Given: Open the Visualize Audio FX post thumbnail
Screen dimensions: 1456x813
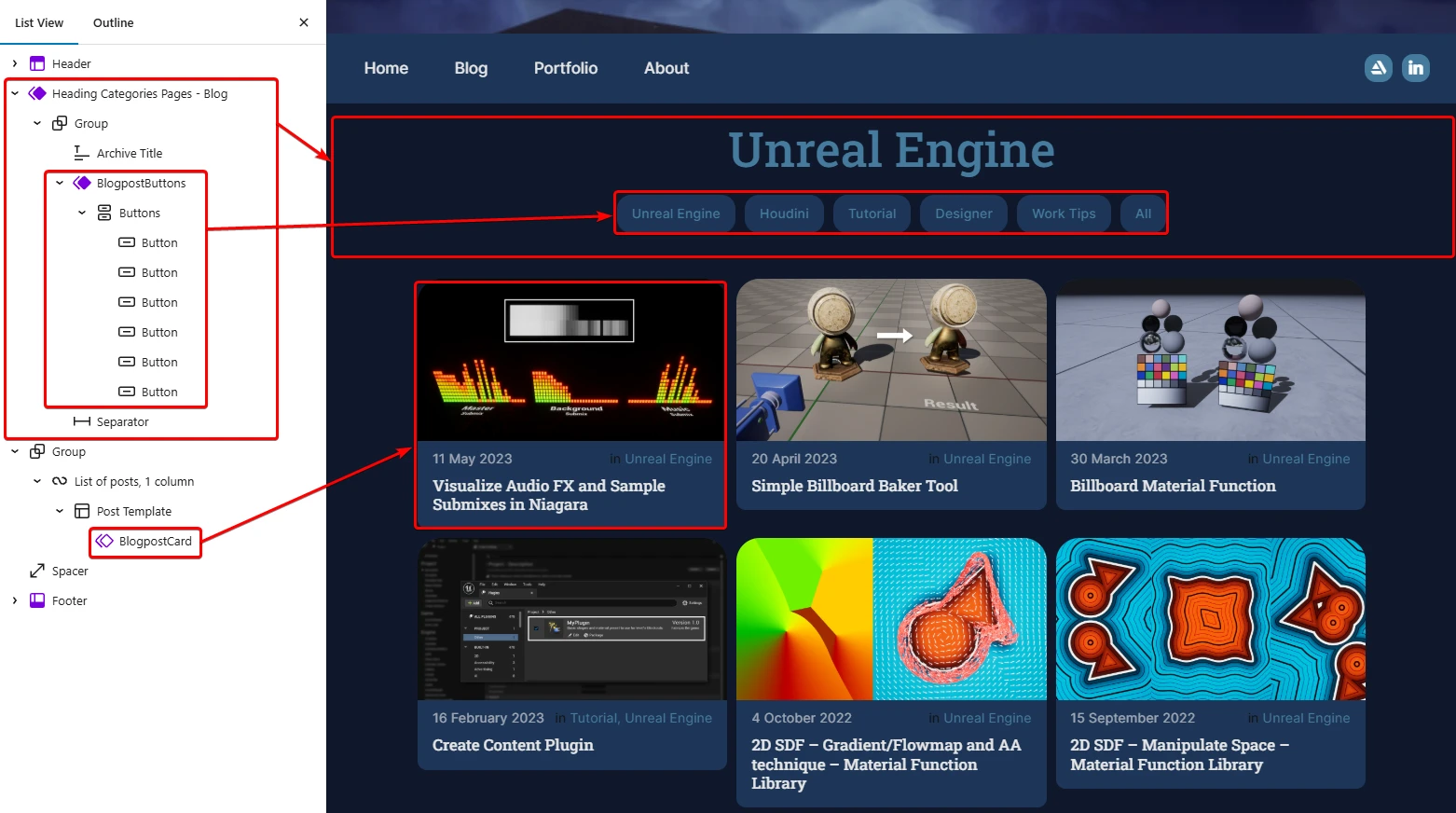Looking at the screenshot, I should (571, 362).
